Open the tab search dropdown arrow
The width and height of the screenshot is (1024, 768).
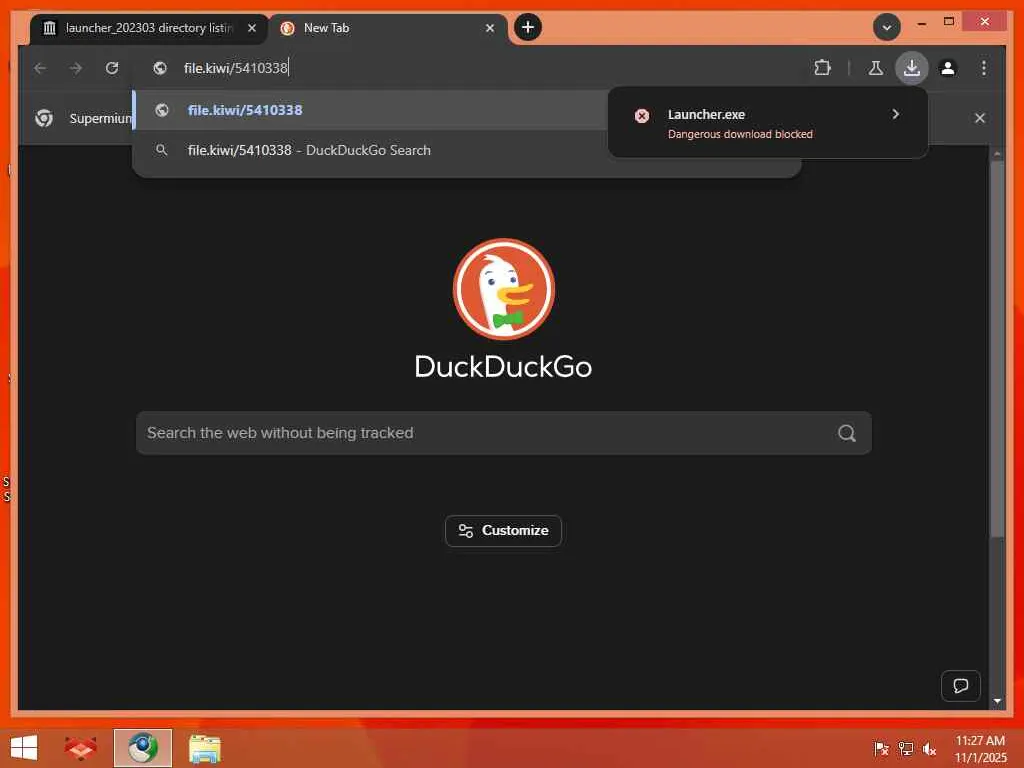(887, 27)
